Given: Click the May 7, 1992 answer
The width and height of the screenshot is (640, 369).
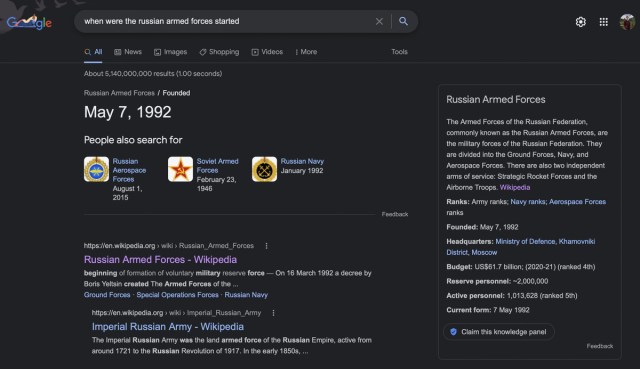Looking at the screenshot, I should [128, 112].
